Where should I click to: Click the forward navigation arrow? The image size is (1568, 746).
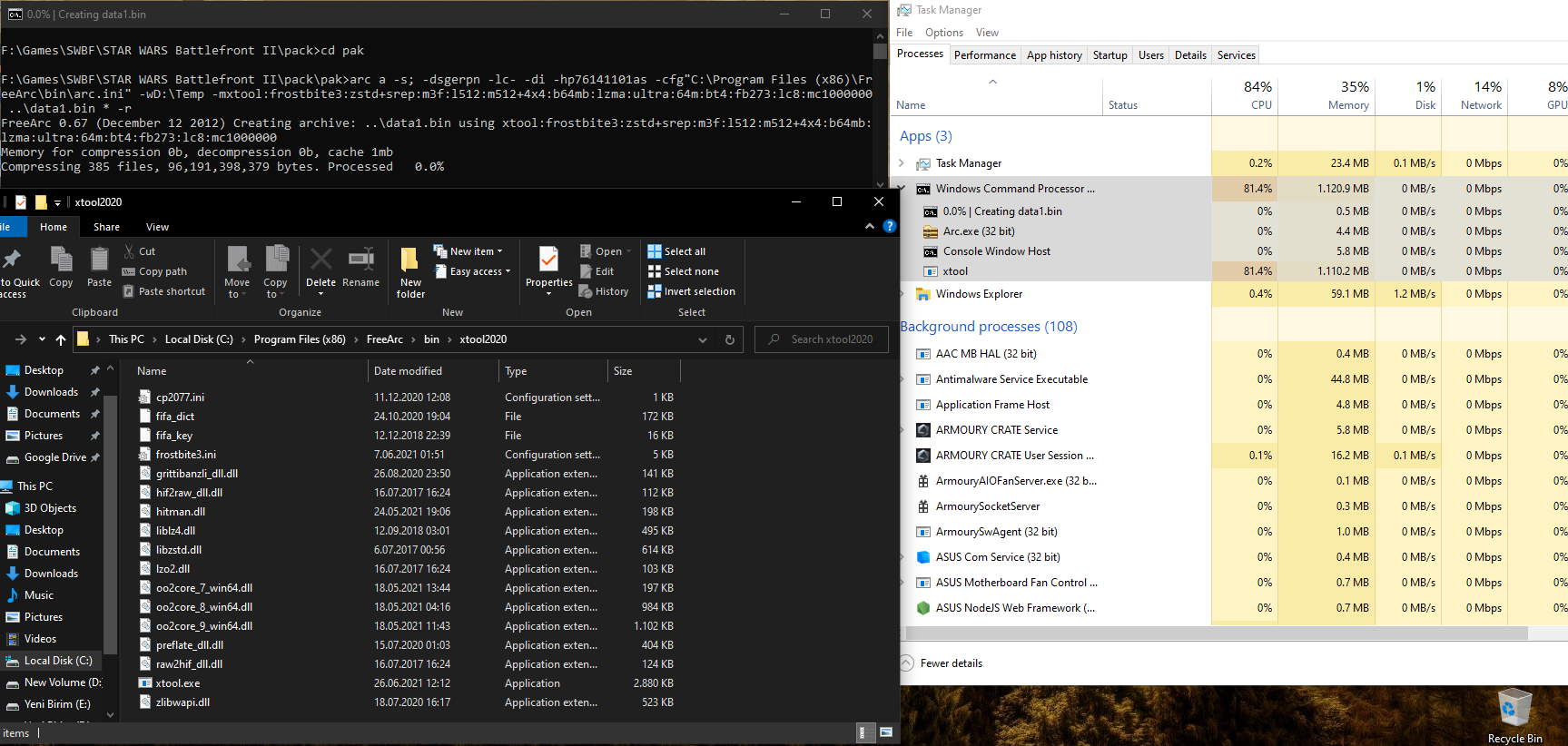coord(21,339)
